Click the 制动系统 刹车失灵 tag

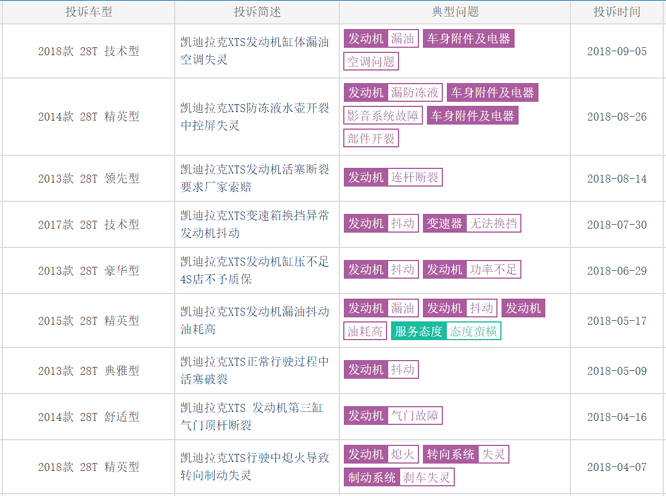point(399,477)
